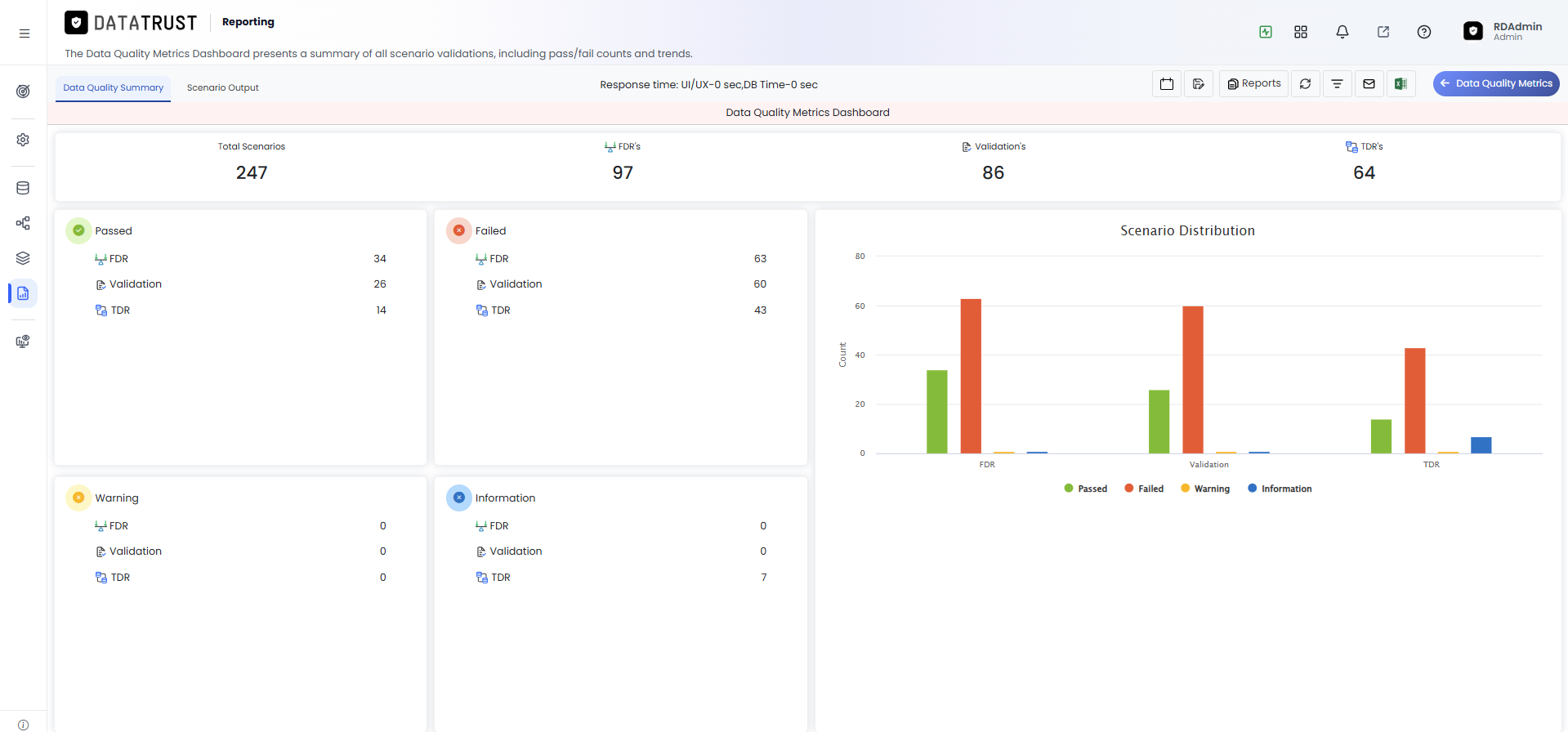Click the green activity icon in header
The height and width of the screenshot is (732, 1568).
coord(1266,32)
